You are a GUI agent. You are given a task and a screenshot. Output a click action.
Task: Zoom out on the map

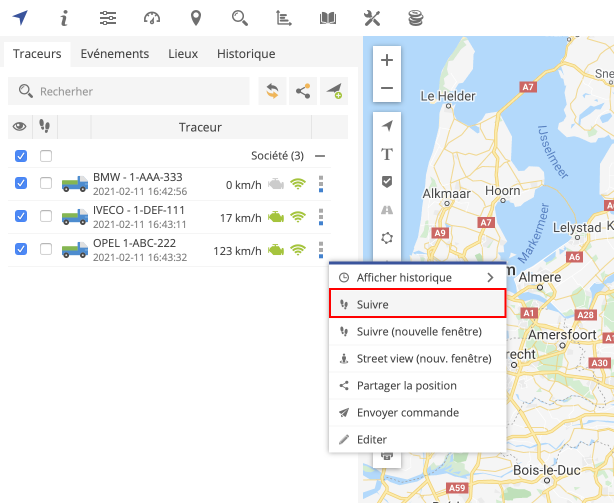pos(387,90)
